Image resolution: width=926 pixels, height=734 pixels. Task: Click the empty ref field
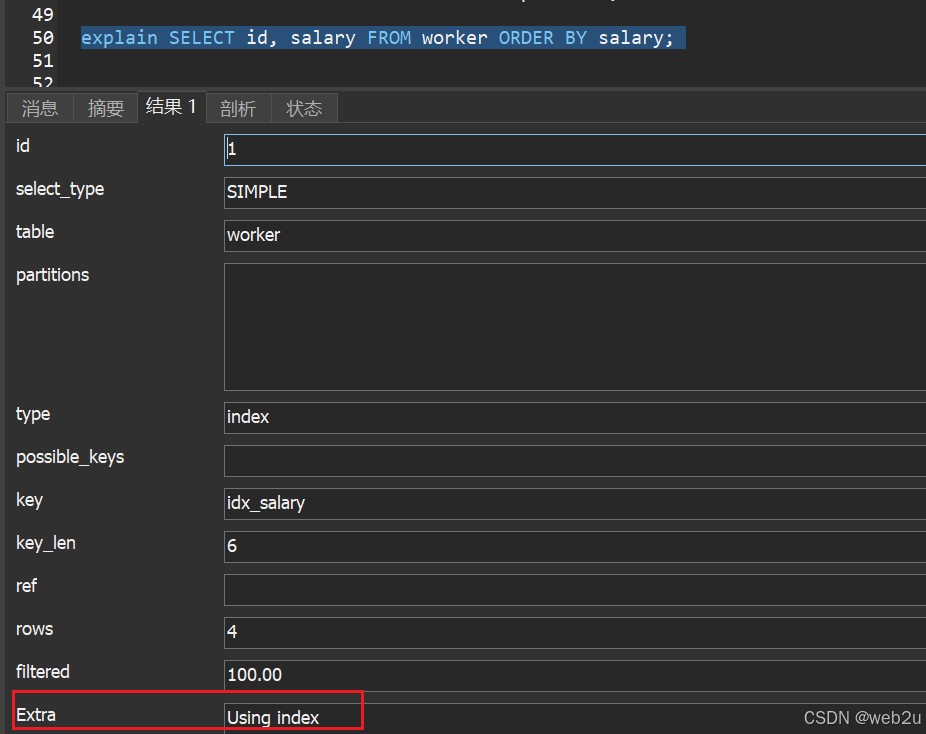[574, 589]
